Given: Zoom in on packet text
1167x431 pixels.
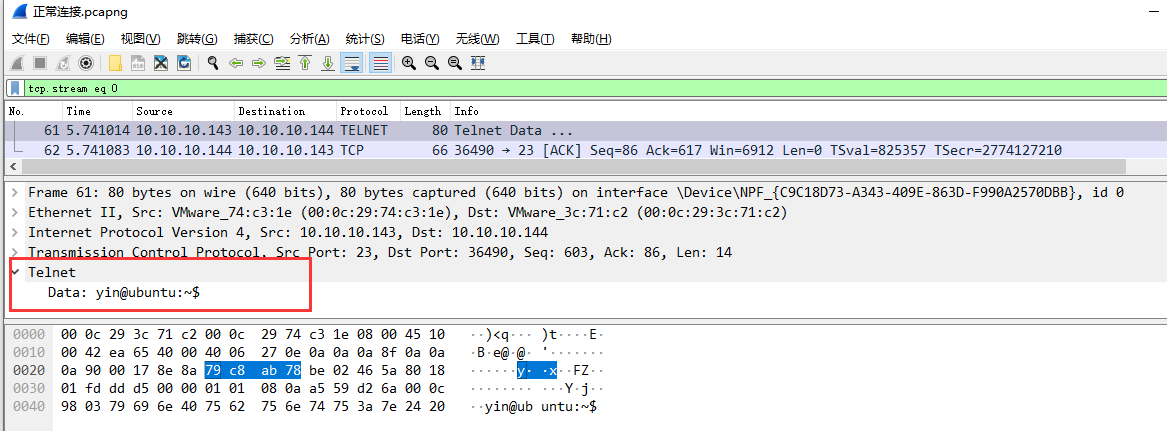Looking at the screenshot, I should [x=409, y=63].
